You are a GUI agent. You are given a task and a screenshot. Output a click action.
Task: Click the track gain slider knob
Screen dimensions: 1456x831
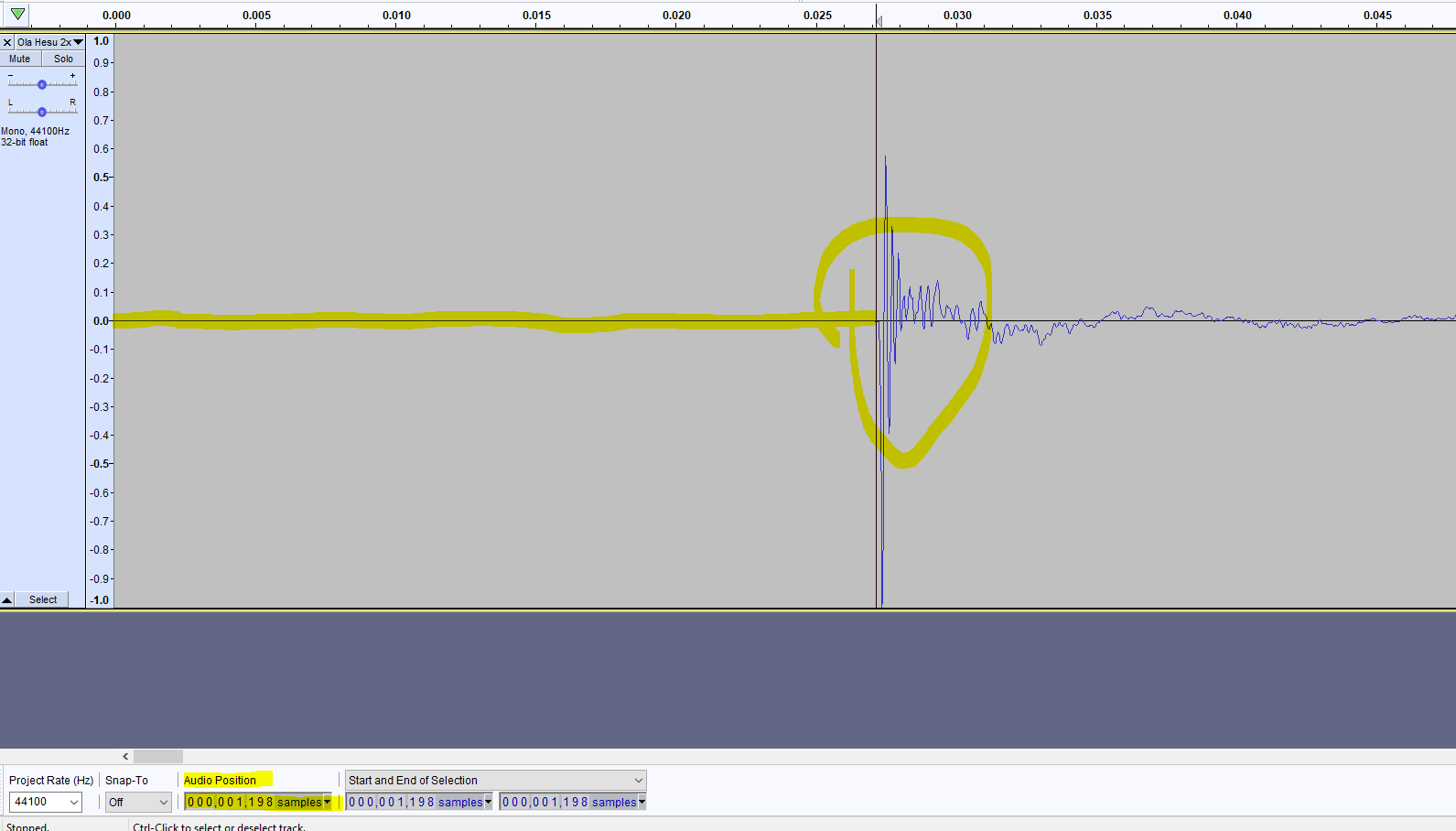[42, 84]
